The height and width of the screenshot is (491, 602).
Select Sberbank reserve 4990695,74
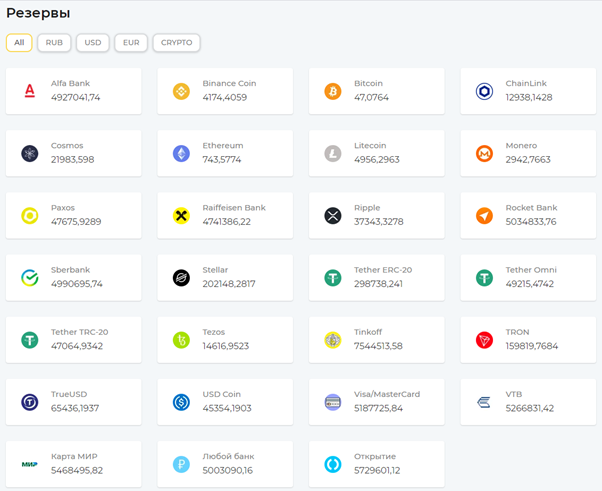pyautogui.click(x=77, y=284)
